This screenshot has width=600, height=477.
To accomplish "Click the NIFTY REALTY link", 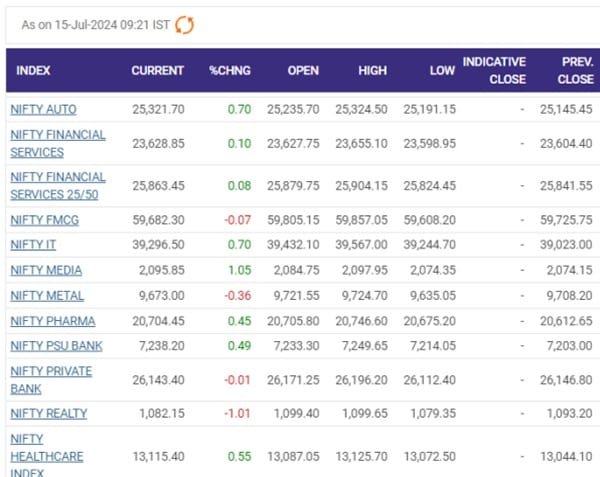I will coord(49,413).
